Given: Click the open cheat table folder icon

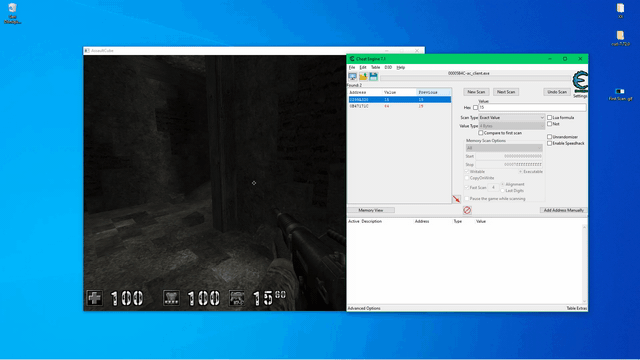Looking at the screenshot, I should (x=363, y=76).
